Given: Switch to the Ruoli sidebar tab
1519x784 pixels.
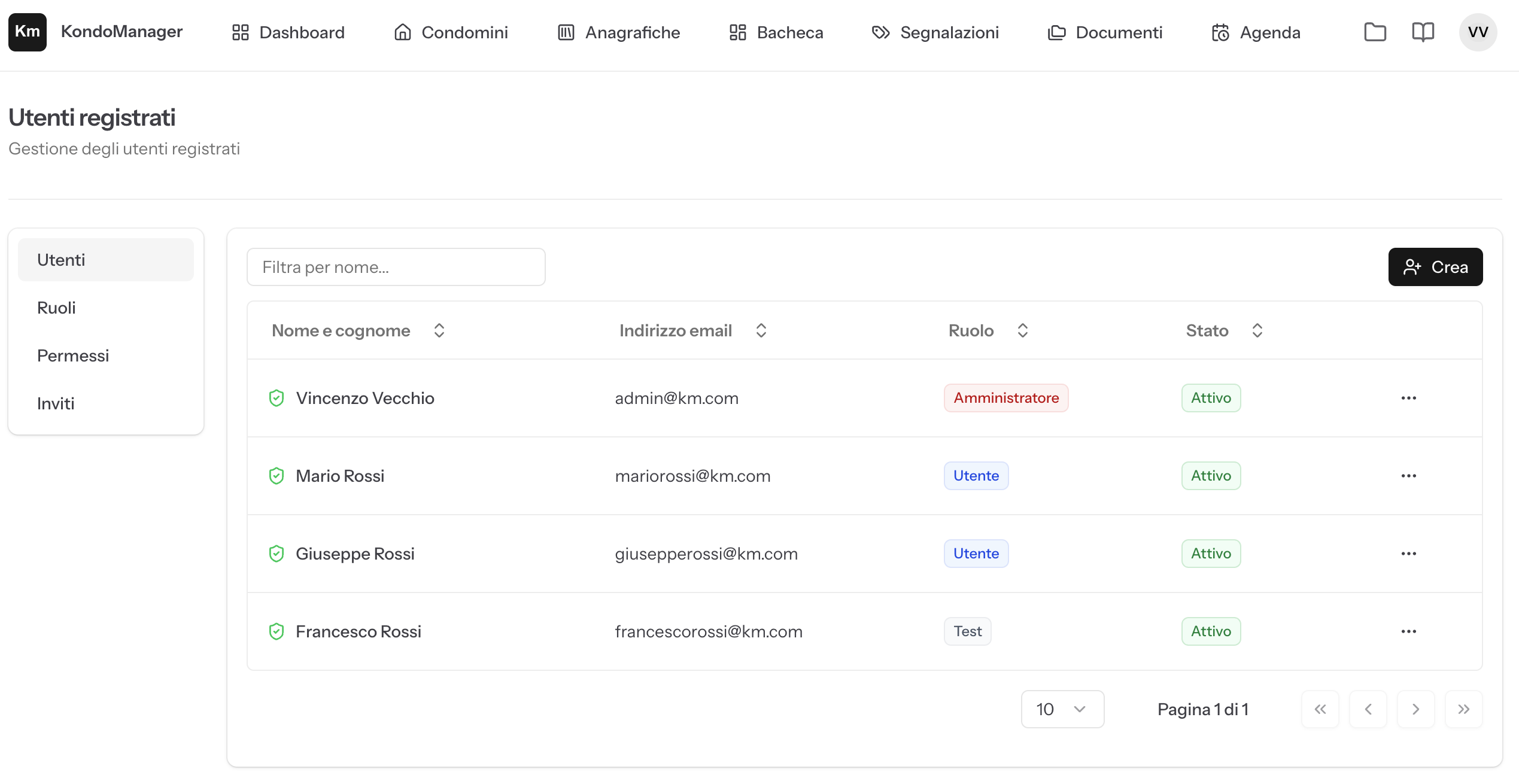Looking at the screenshot, I should [x=56, y=308].
